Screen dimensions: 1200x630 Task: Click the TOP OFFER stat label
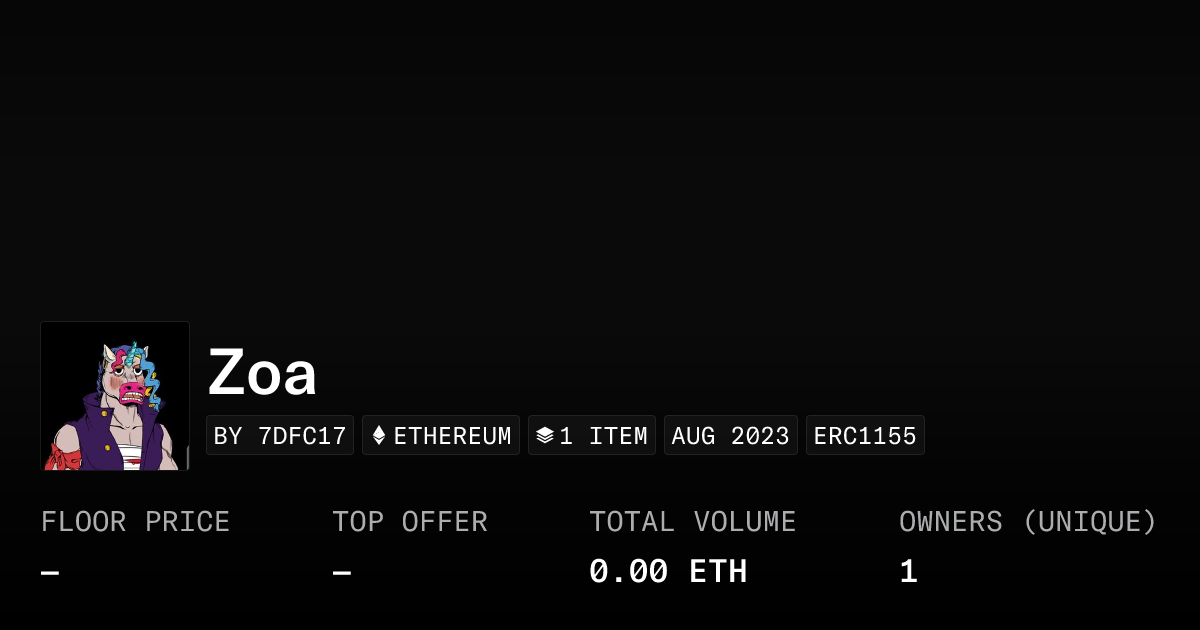410,522
